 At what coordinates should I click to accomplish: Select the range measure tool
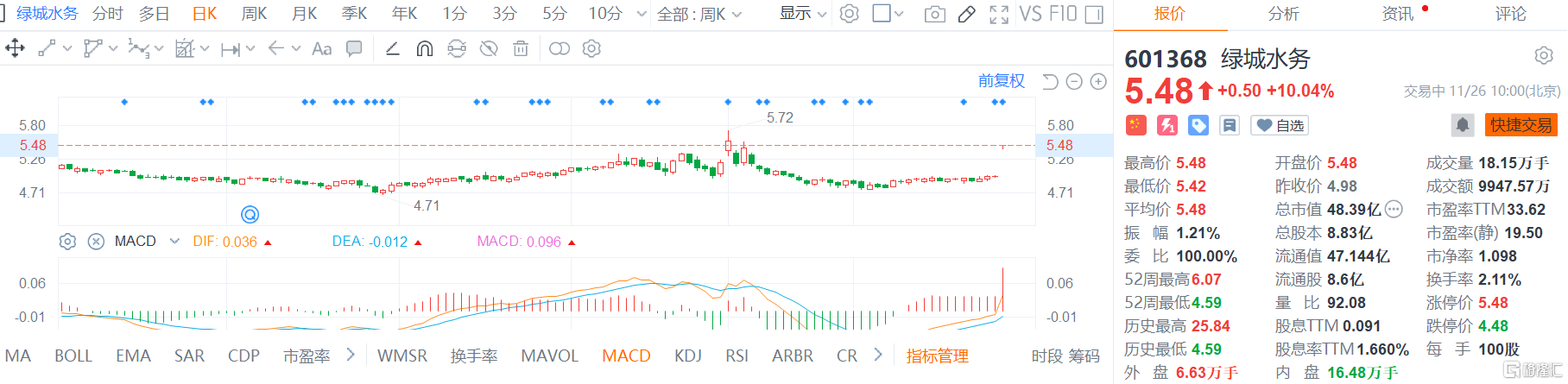(230, 49)
